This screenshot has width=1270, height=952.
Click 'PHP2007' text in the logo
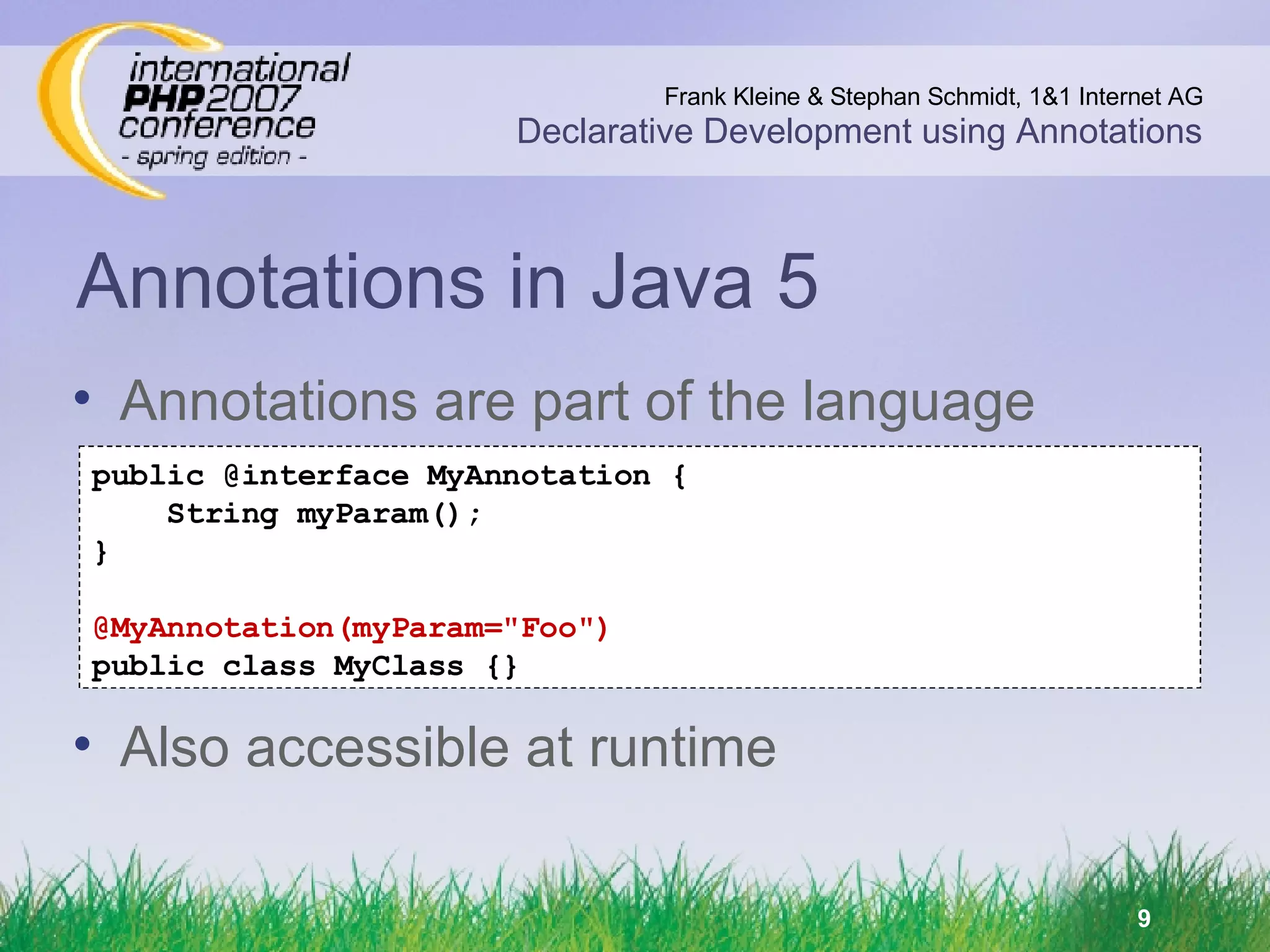[211, 98]
